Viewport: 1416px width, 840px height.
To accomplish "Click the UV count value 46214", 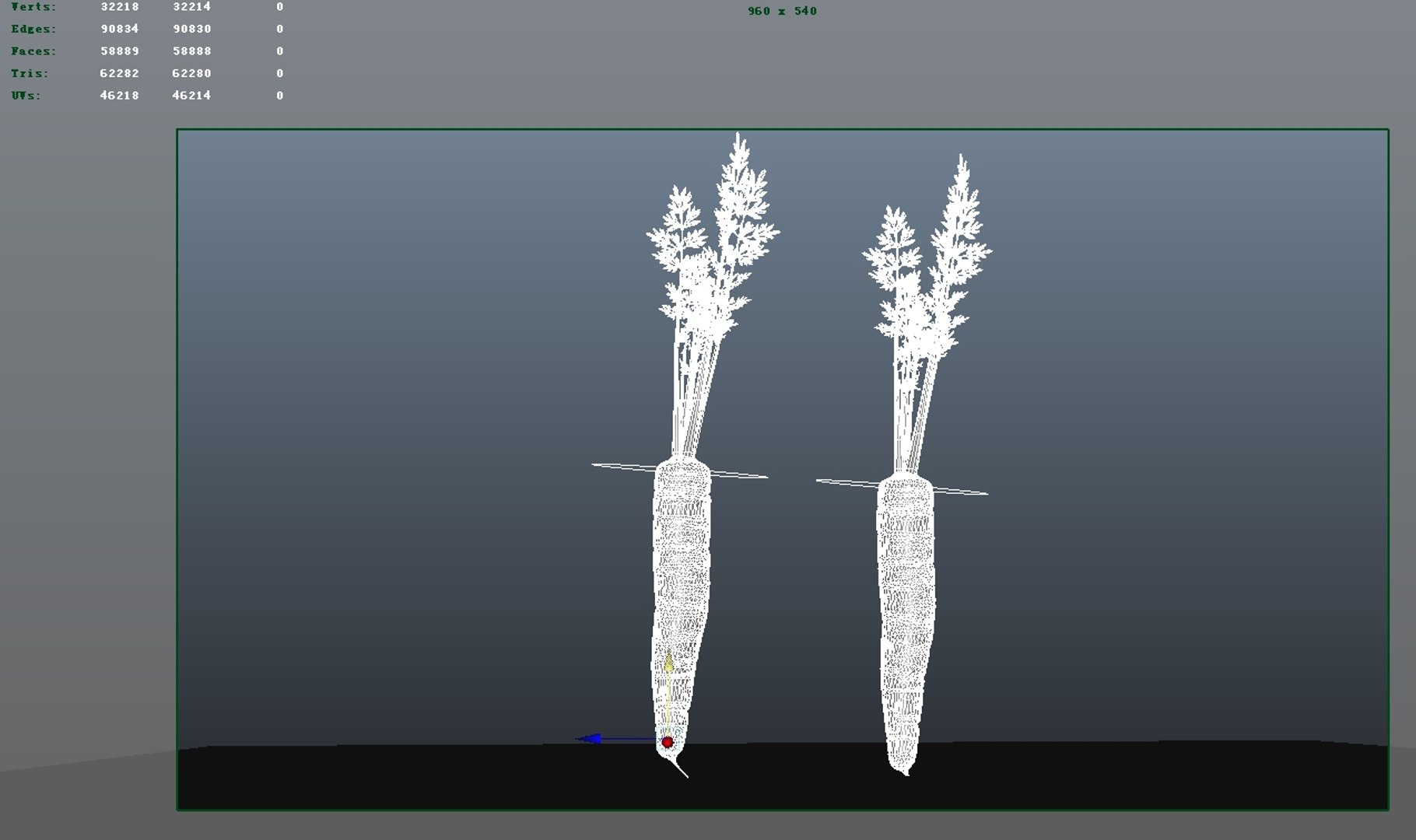I will 191,96.
